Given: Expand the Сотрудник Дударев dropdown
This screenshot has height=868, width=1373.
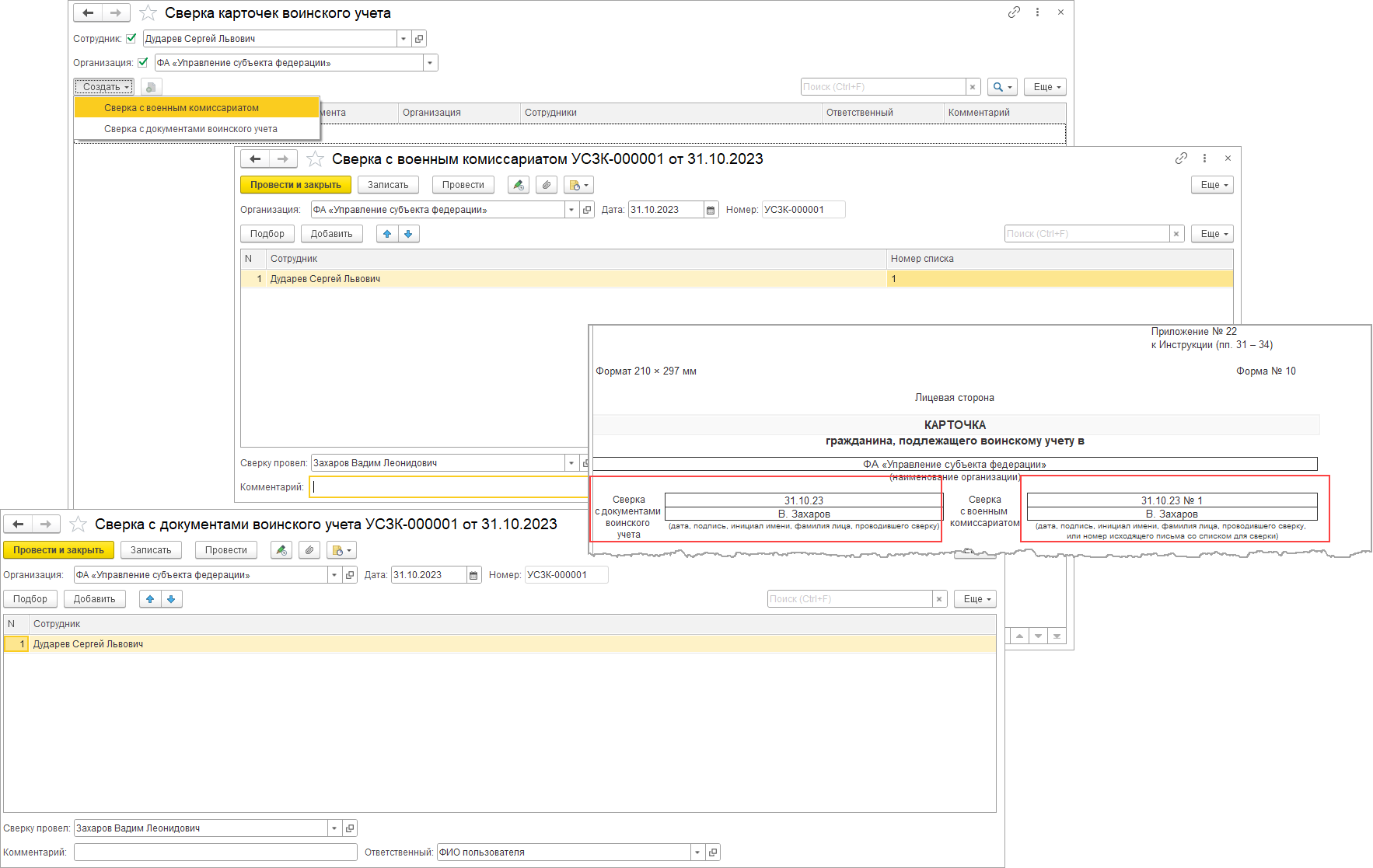Looking at the screenshot, I should coord(403,39).
